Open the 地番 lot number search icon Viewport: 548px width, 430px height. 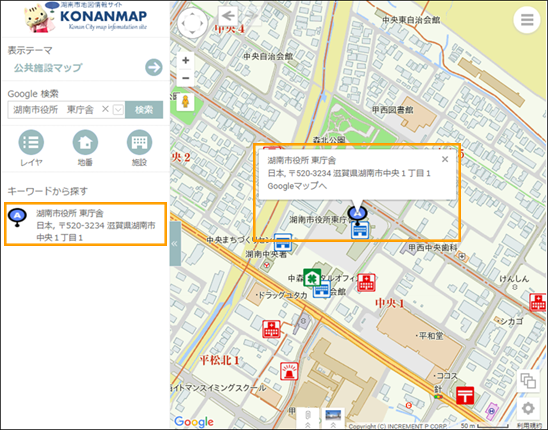click(85, 142)
